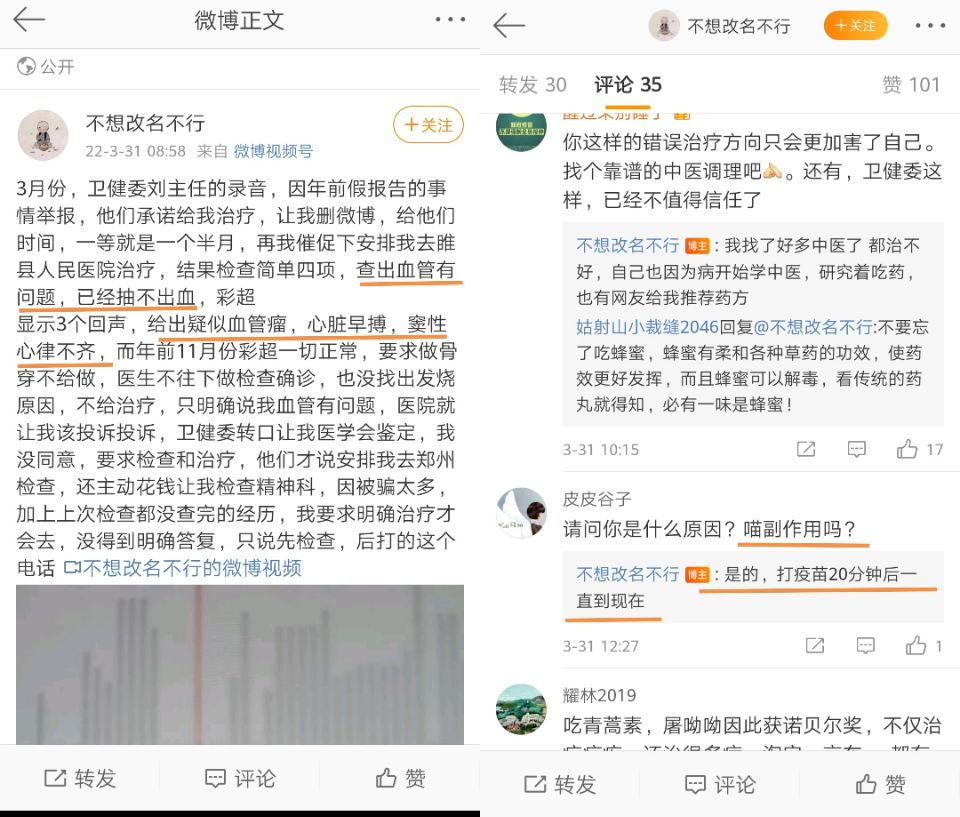Screen dimensions: 960x817
Task: Tap the reply icon on the 皮皮谷子 comment
Action: coord(865,646)
